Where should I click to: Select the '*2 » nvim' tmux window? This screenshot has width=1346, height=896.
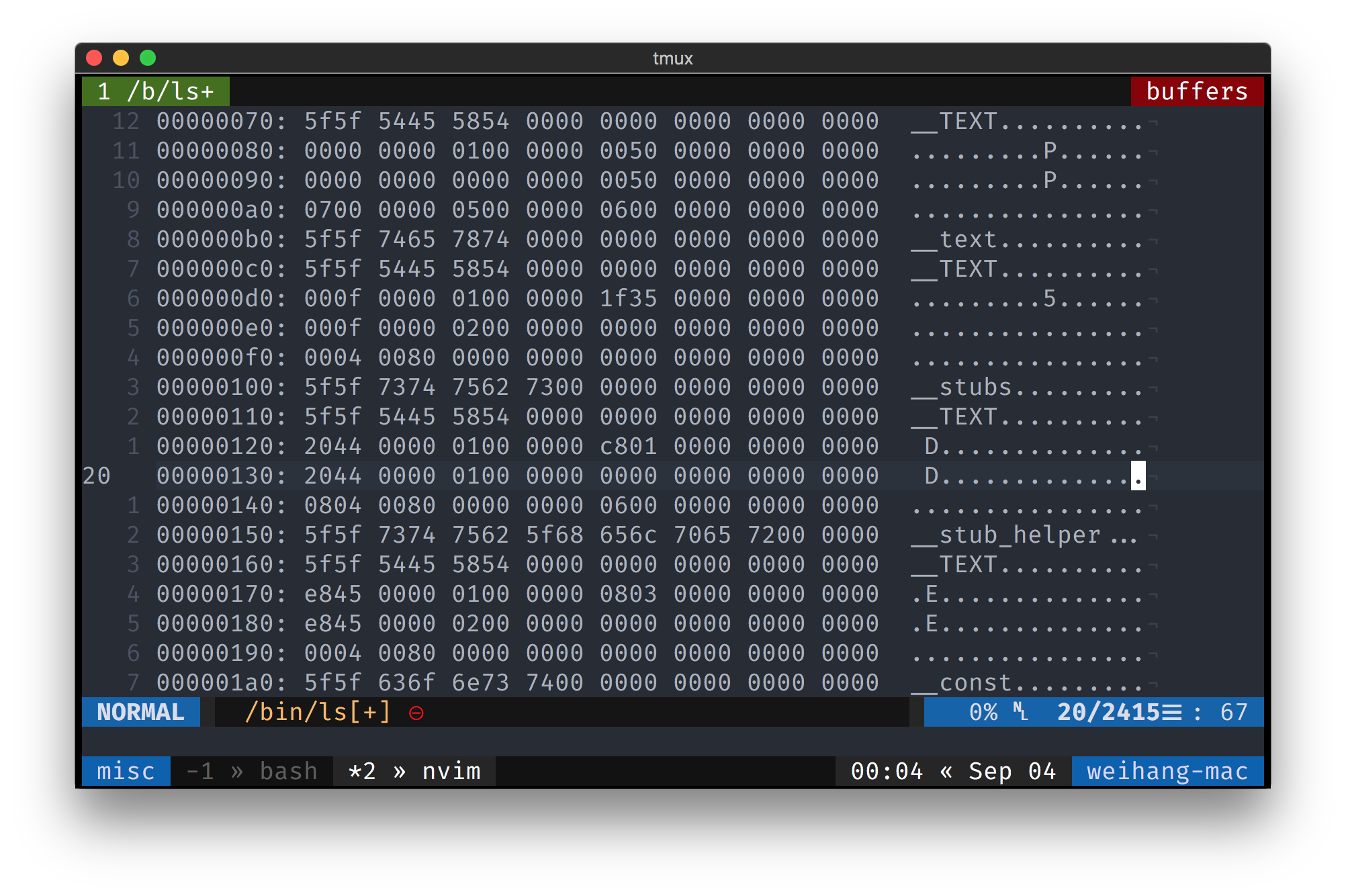(x=414, y=771)
